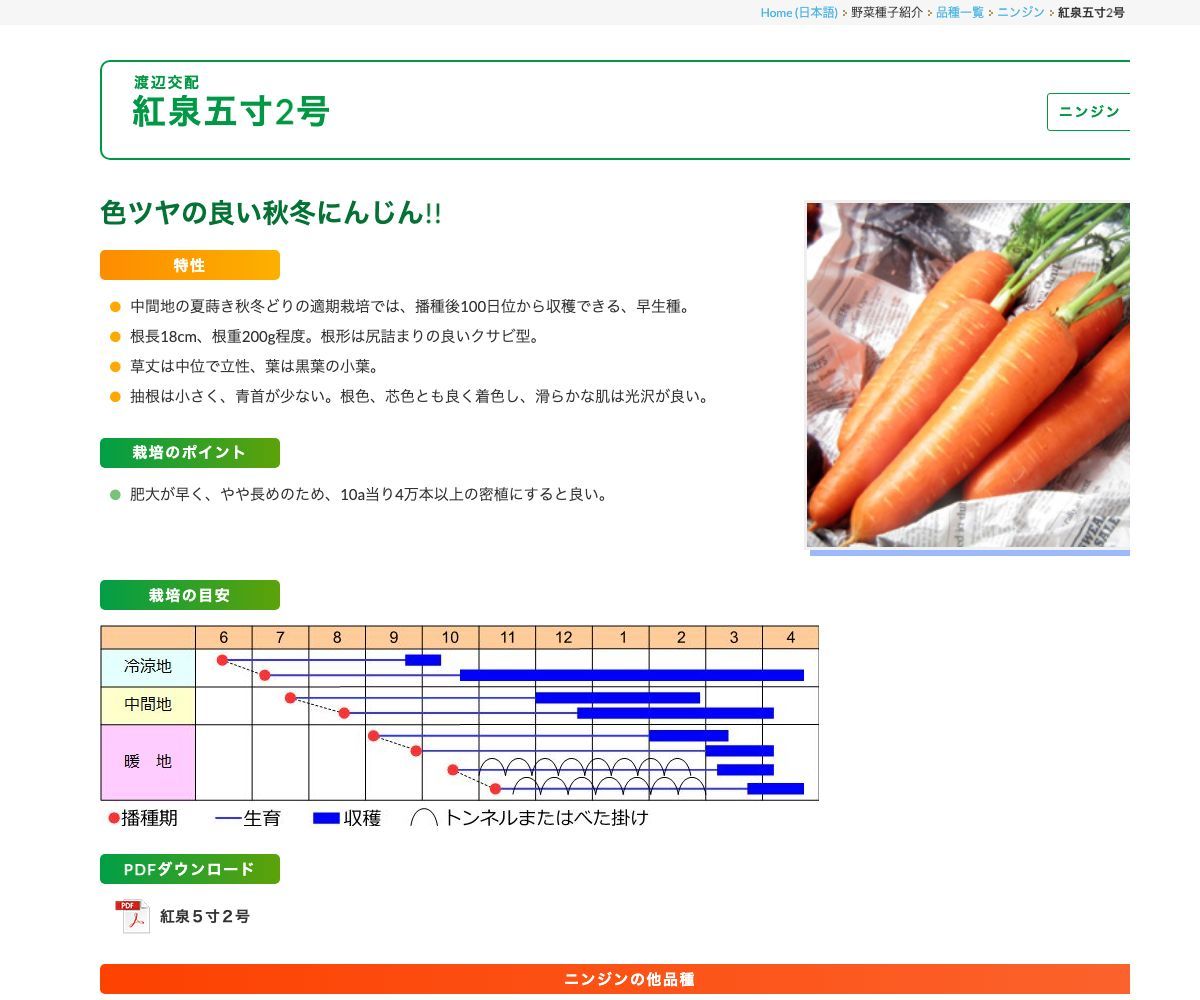Open the 品種一覧 breadcrumb link

tap(959, 13)
